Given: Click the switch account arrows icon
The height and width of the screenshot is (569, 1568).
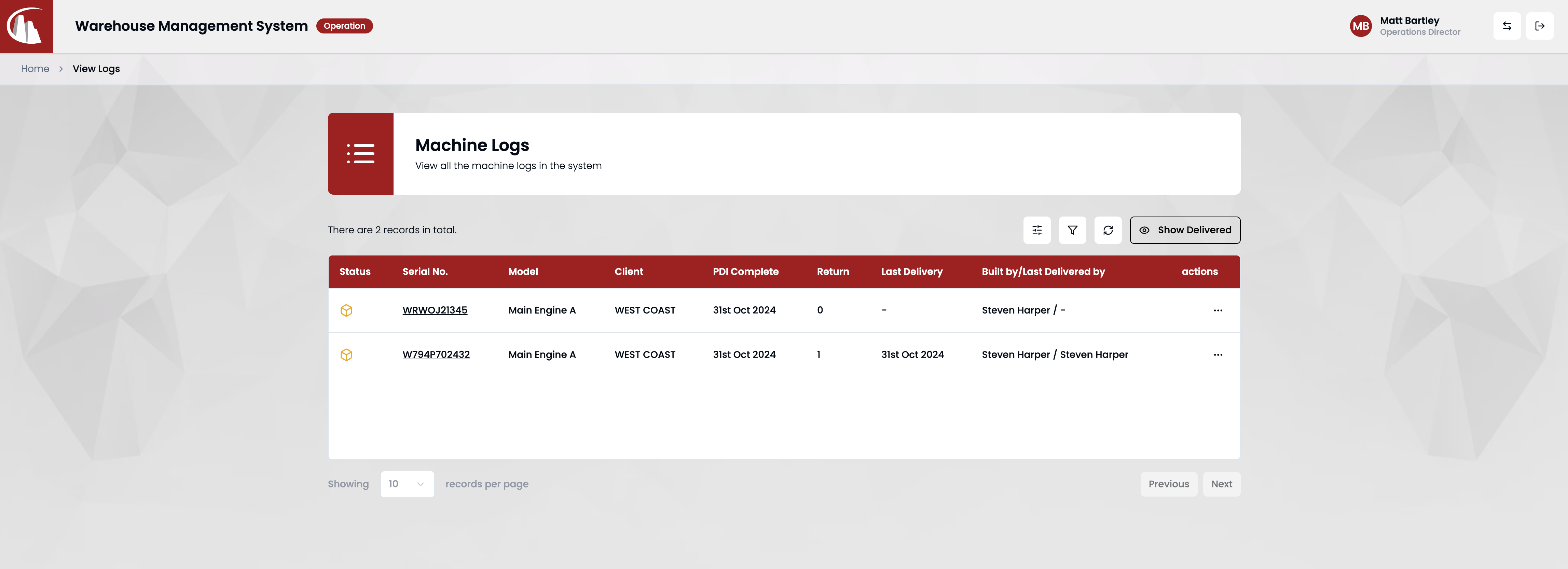Looking at the screenshot, I should [x=1507, y=26].
